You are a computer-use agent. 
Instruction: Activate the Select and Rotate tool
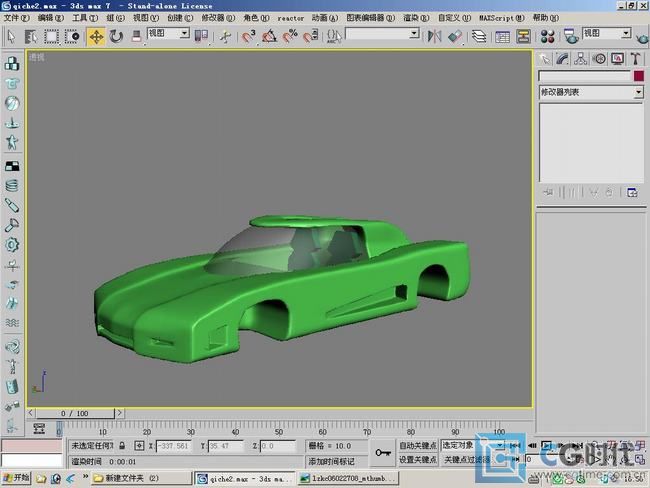tap(116, 36)
